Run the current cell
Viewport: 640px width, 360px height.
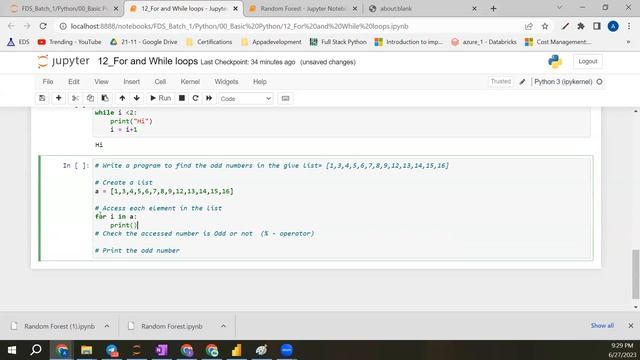pyautogui.click(x=160, y=98)
